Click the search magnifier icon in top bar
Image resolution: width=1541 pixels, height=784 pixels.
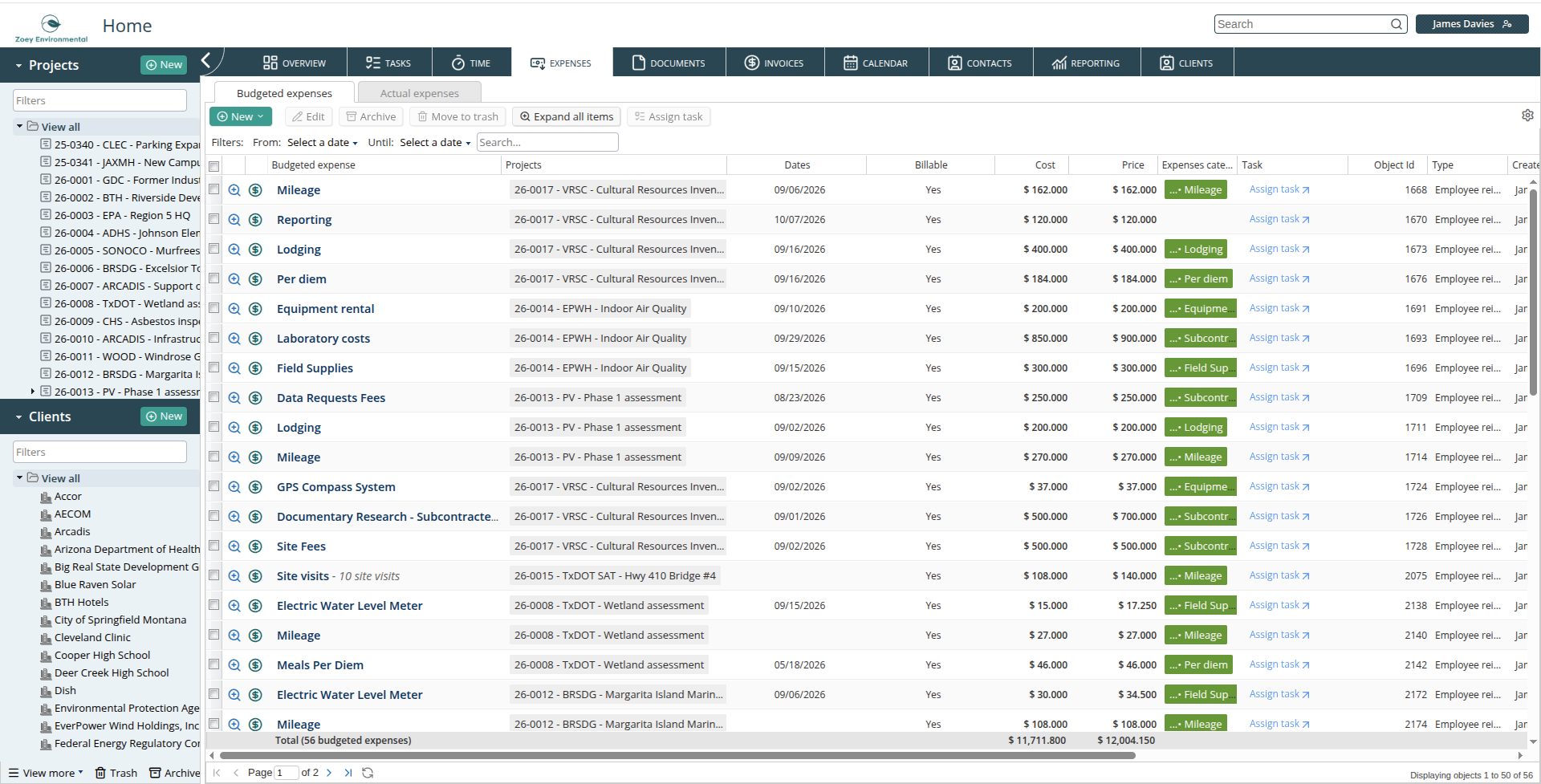point(1397,24)
